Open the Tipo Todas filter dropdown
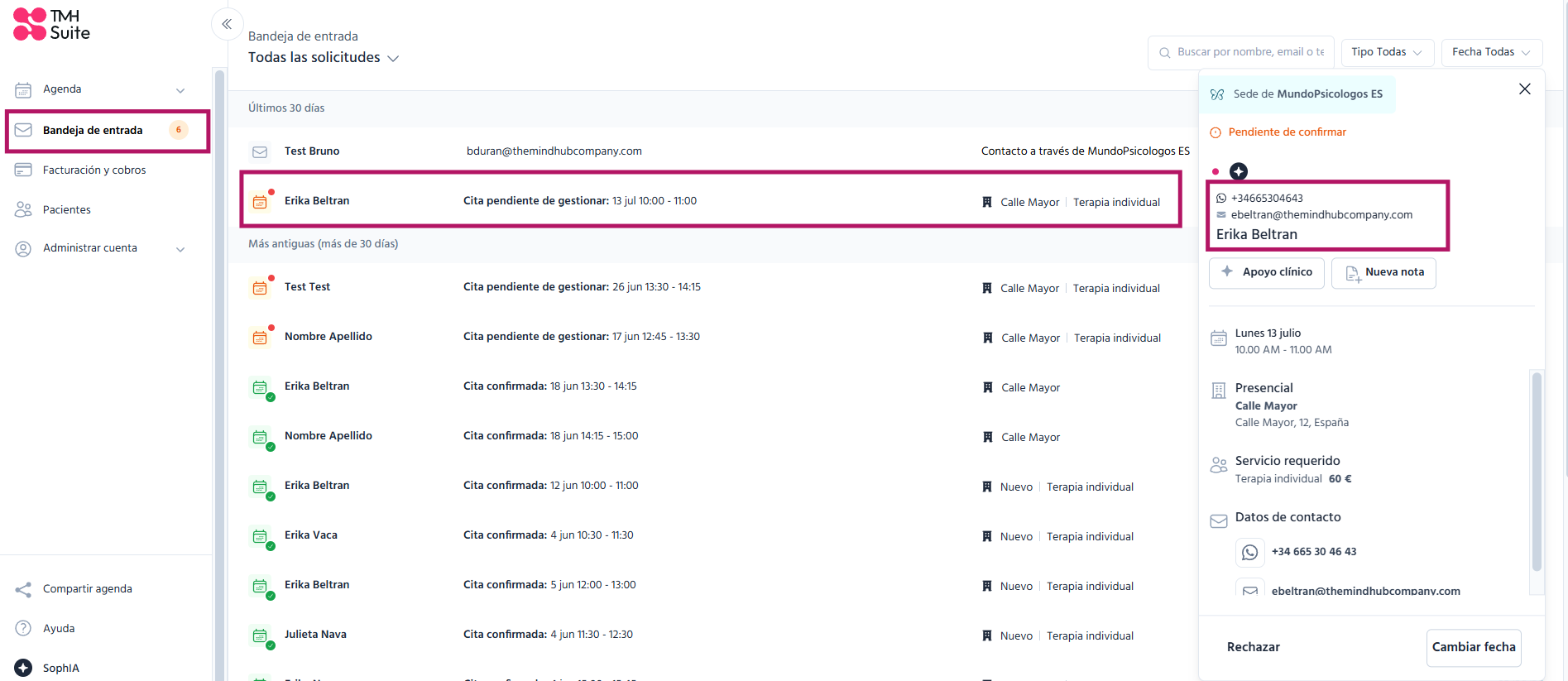Image resolution: width=1568 pixels, height=681 pixels. [x=1388, y=52]
